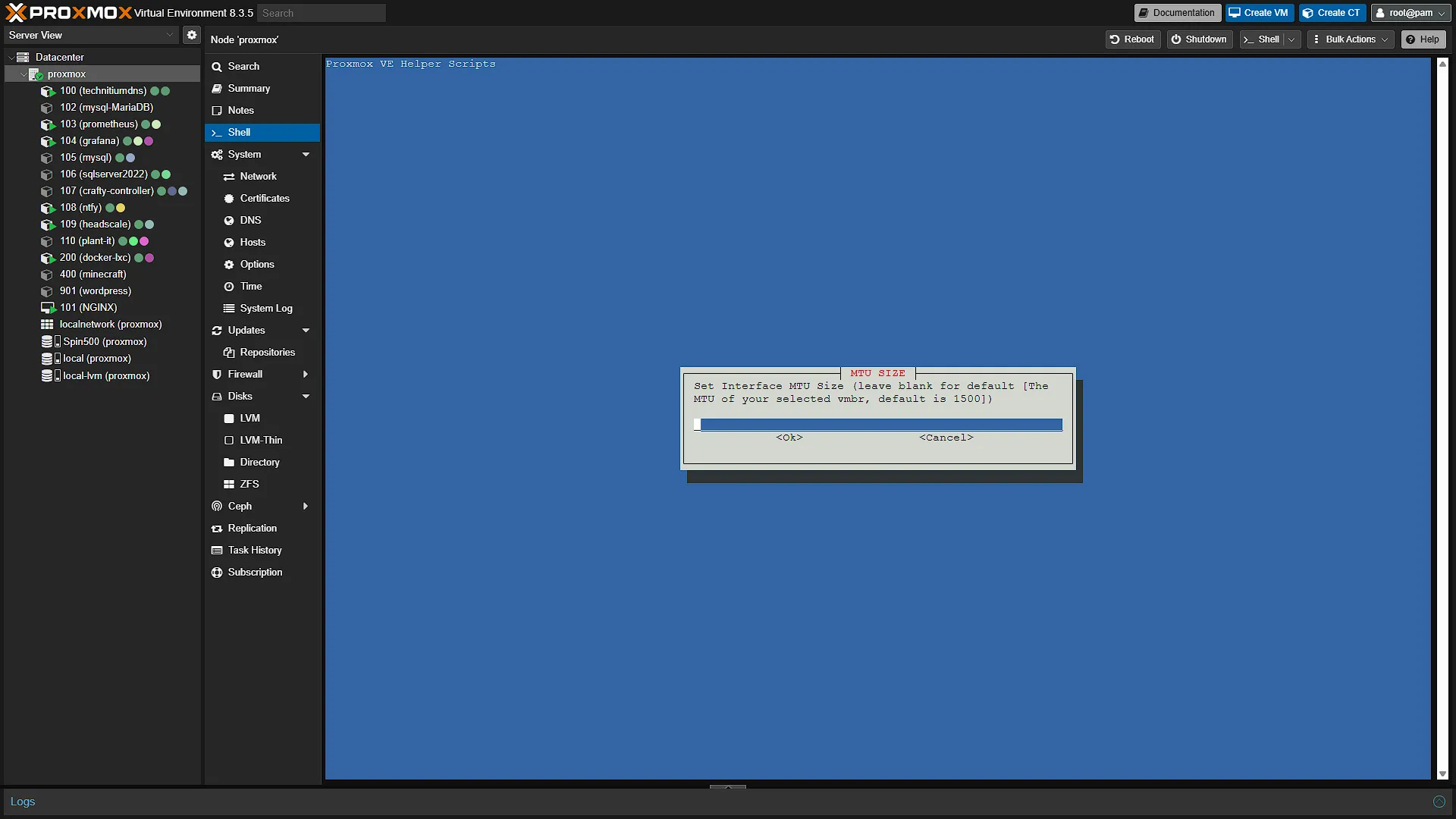Focus the MTU size input field
This screenshot has height=819, width=1456.
pyautogui.click(x=878, y=425)
